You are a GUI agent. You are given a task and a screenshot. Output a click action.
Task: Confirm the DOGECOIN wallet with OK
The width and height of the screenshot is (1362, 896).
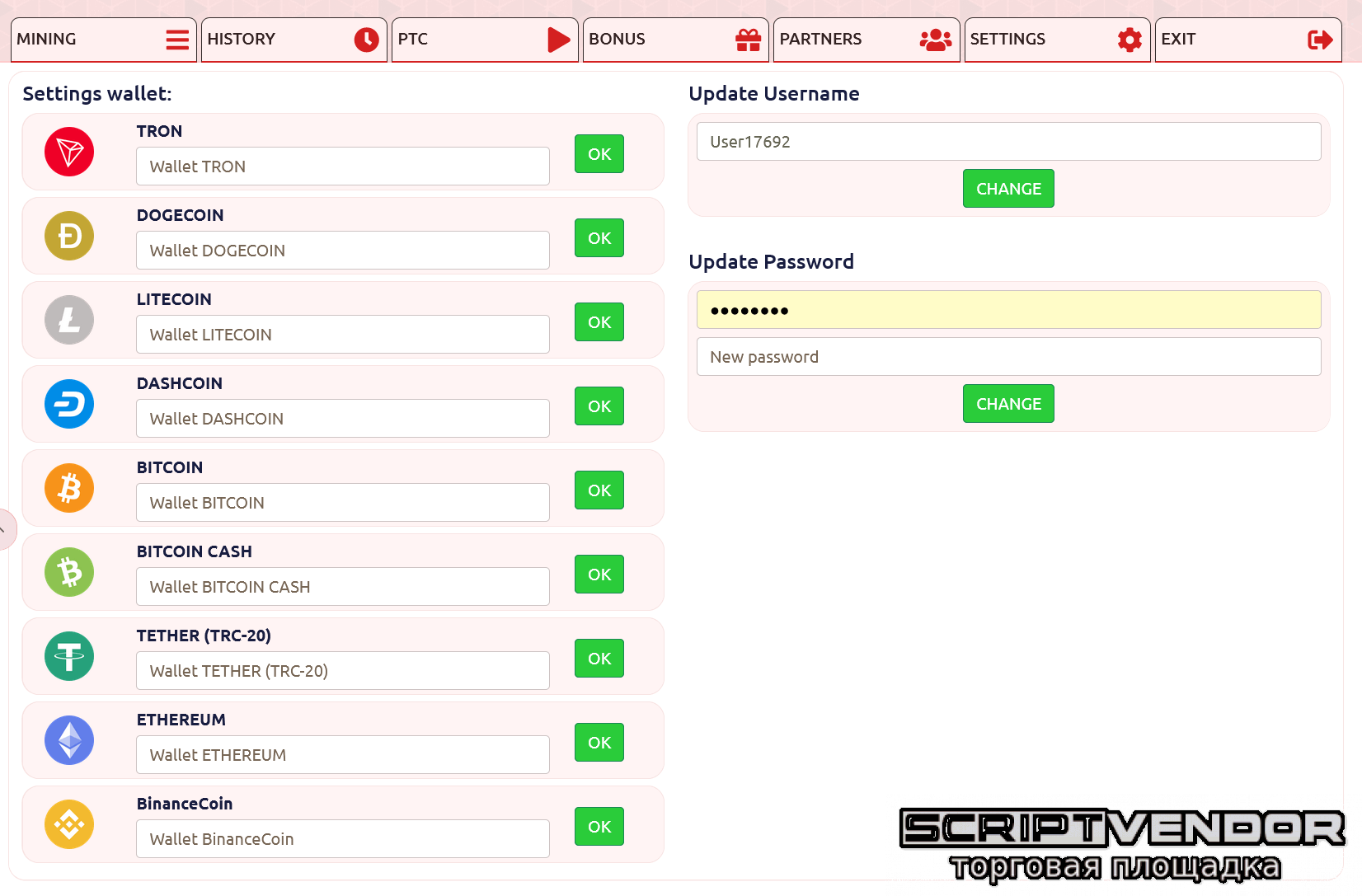pyautogui.click(x=599, y=238)
